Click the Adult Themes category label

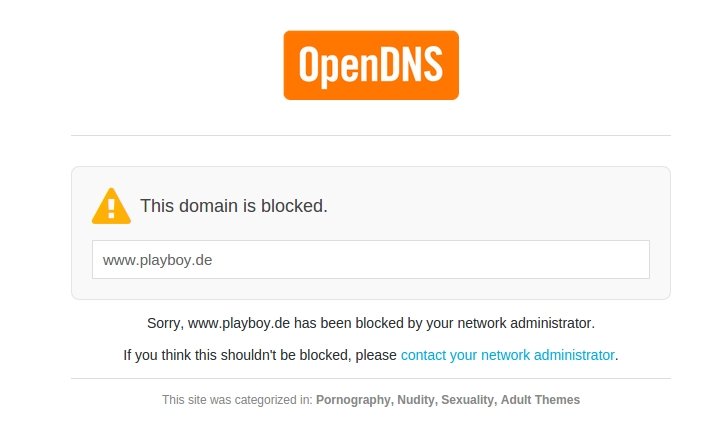pos(541,400)
